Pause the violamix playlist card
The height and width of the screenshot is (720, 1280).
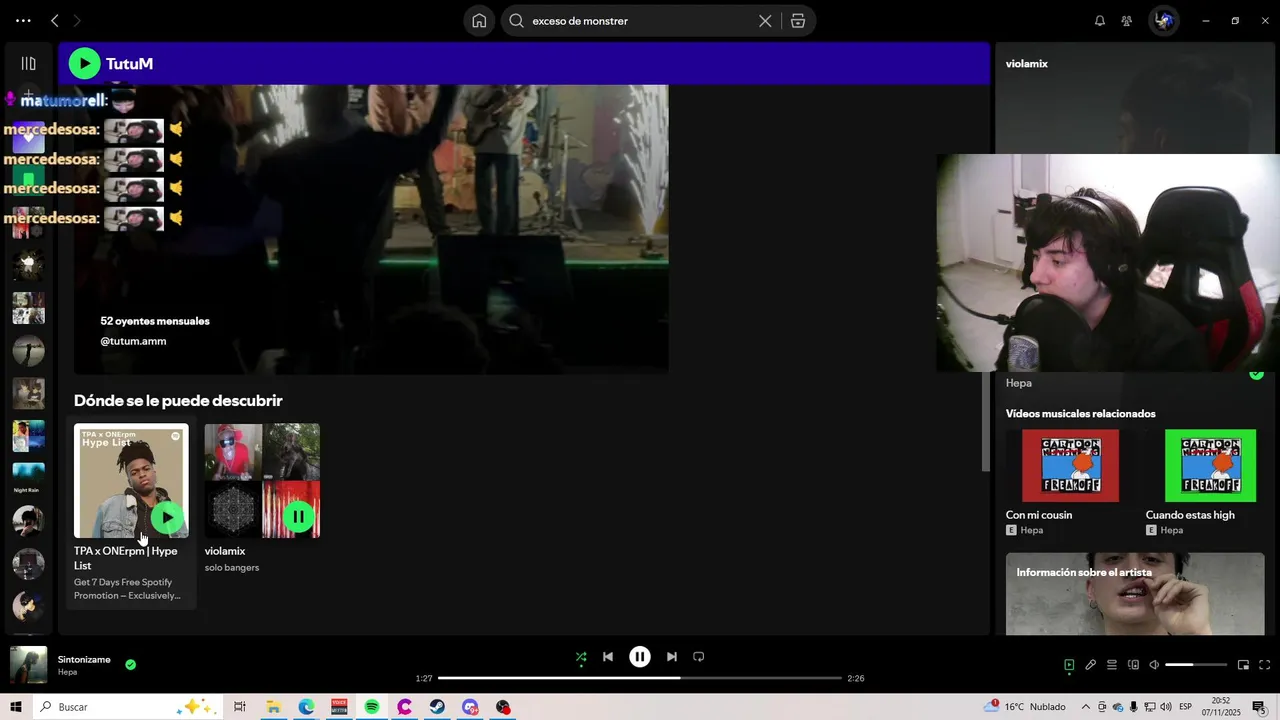pyautogui.click(x=298, y=517)
